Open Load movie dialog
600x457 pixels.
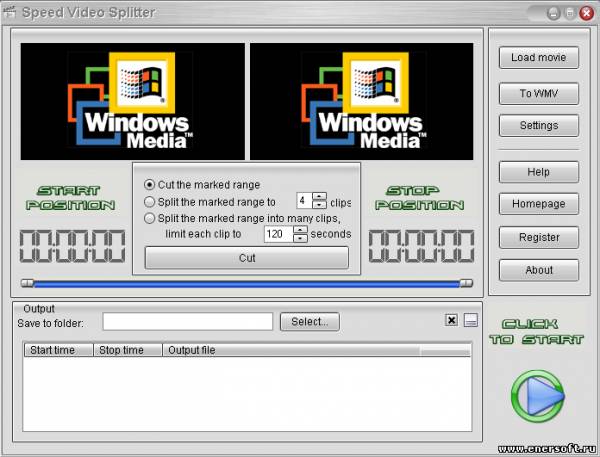click(539, 57)
